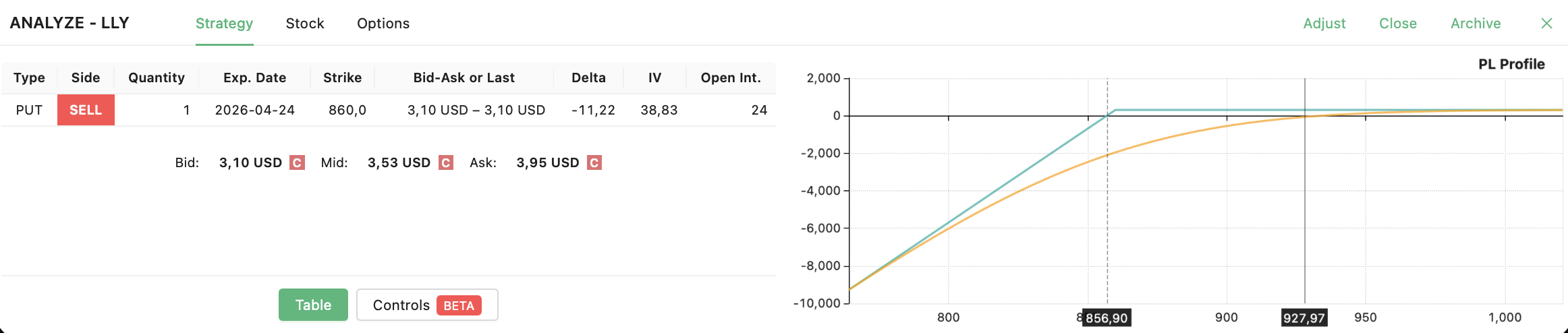Click the Bid-Ask price 3,10 USD cell
The height and width of the screenshot is (333, 1568).
coord(476,110)
